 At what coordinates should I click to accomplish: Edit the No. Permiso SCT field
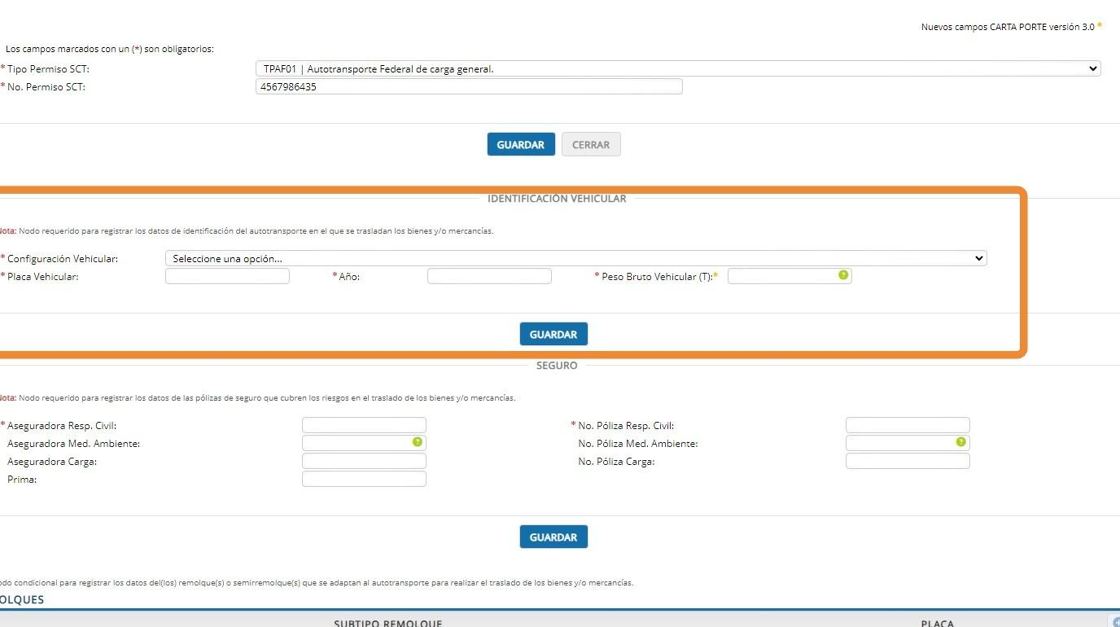[x=469, y=86]
